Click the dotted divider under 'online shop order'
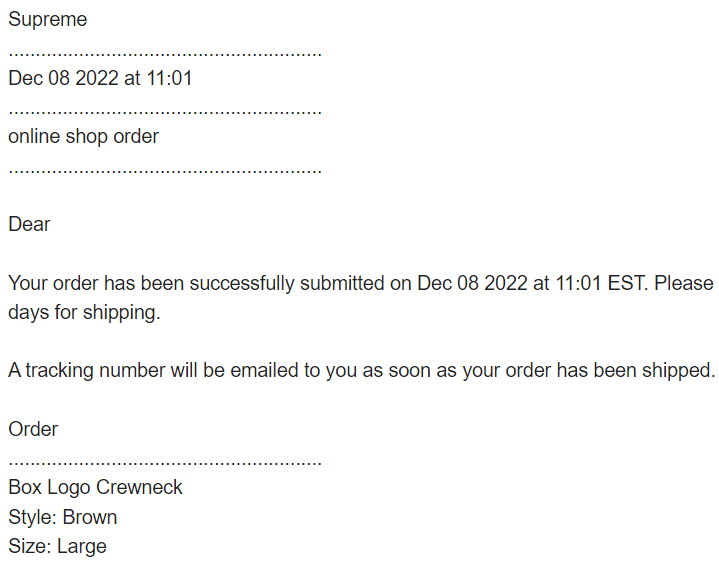 click(165, 171)
